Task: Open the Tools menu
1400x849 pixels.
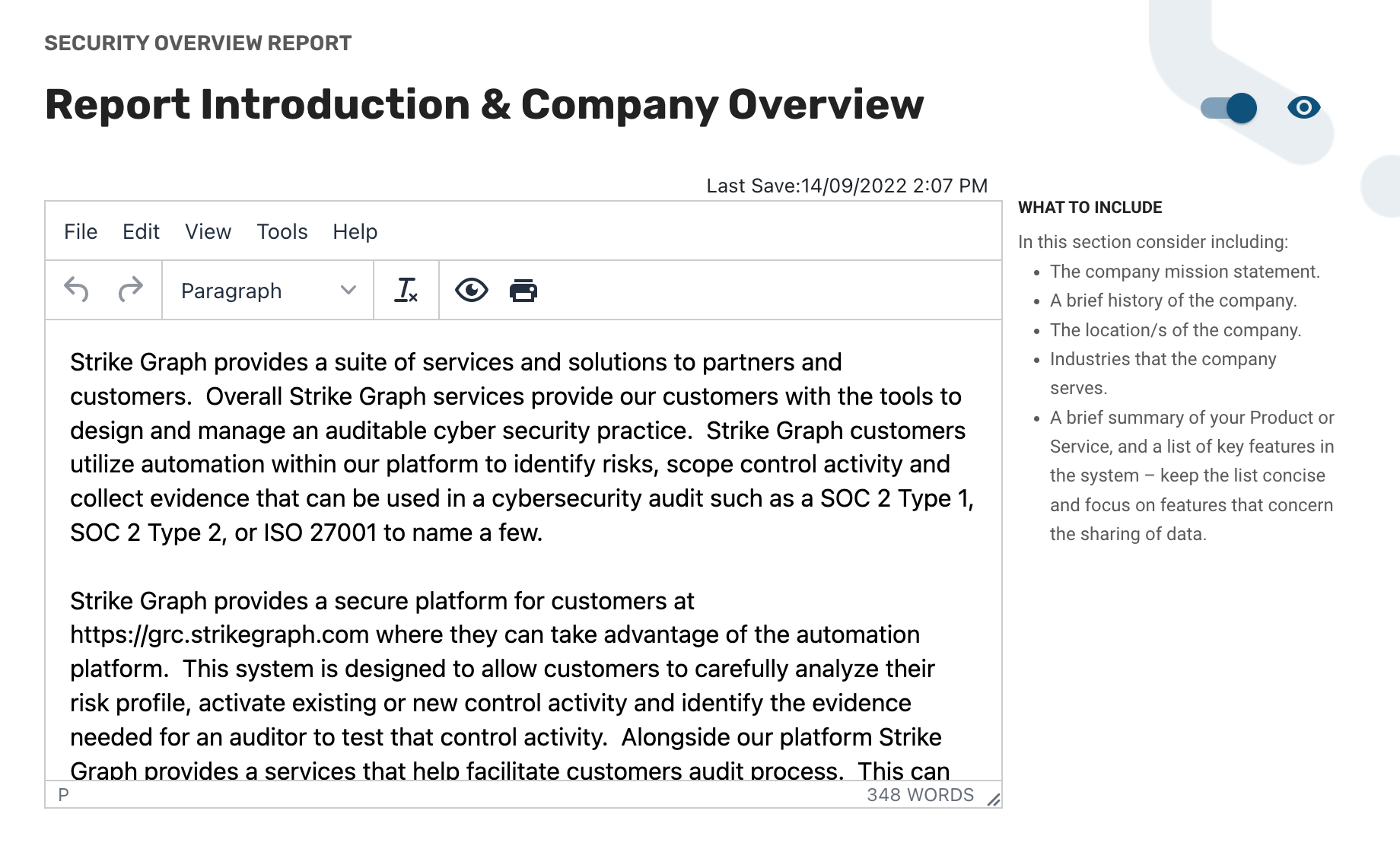Action: (282, 231)
